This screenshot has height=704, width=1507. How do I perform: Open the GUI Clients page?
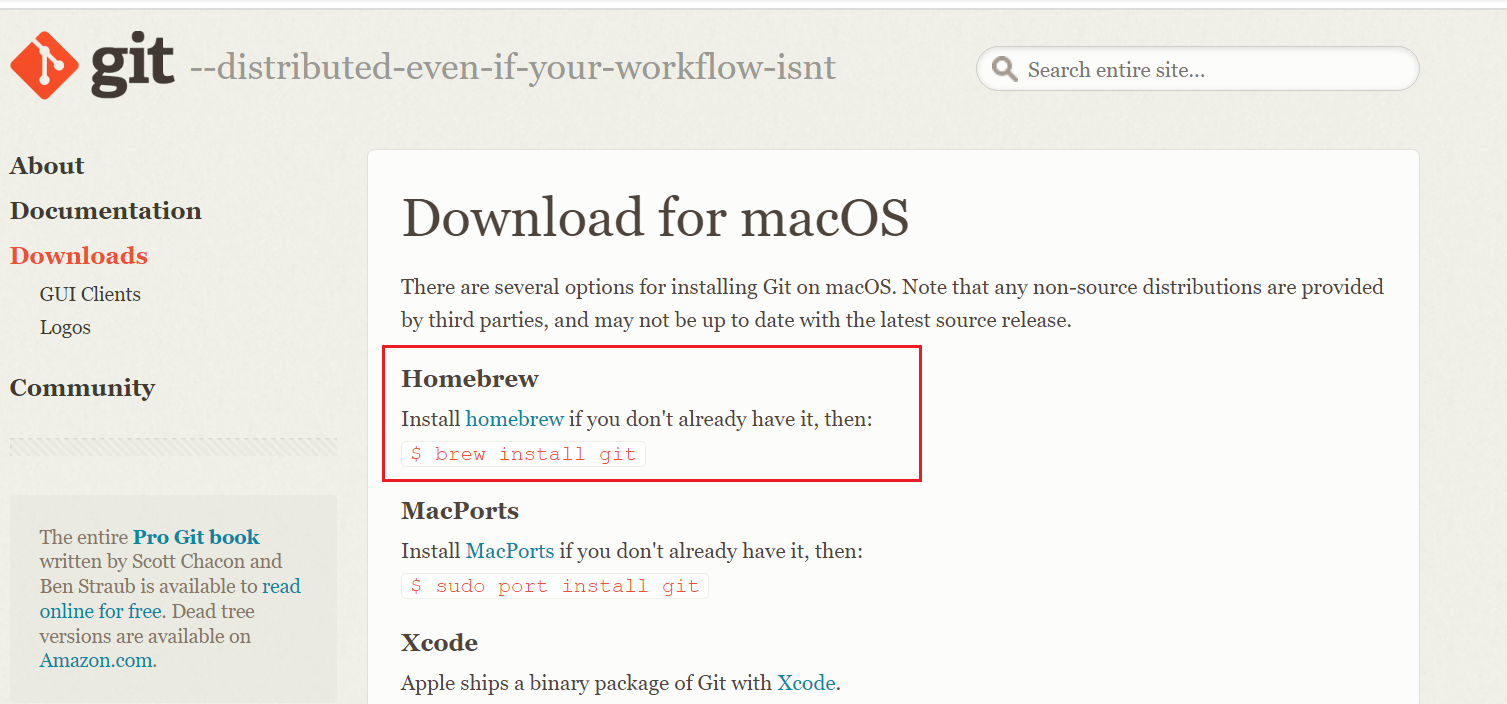point(90,294)
